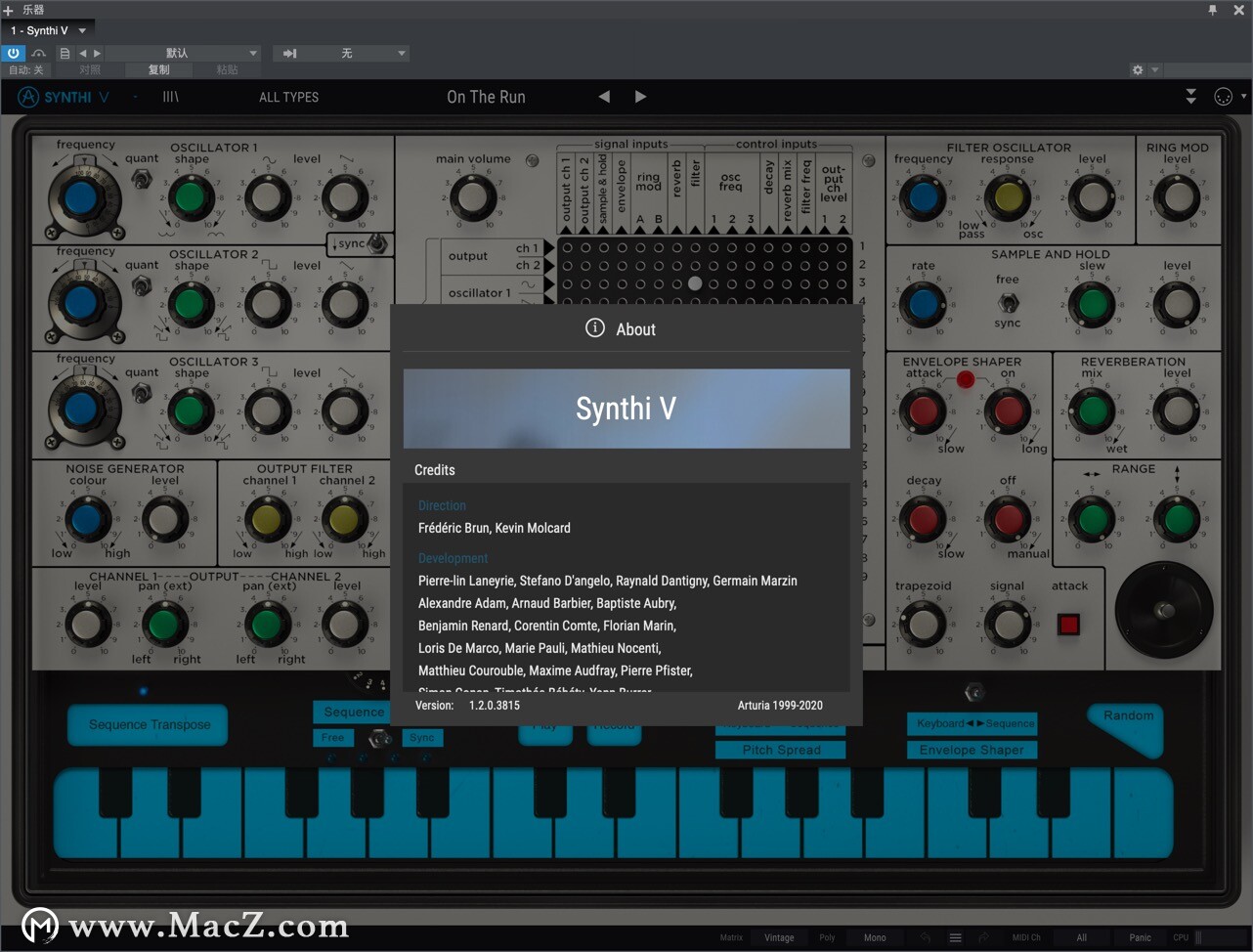Screen dimensions: 1253x952
Task: Toggle automation mode 自动: 关
Action: tap(25, 70)
